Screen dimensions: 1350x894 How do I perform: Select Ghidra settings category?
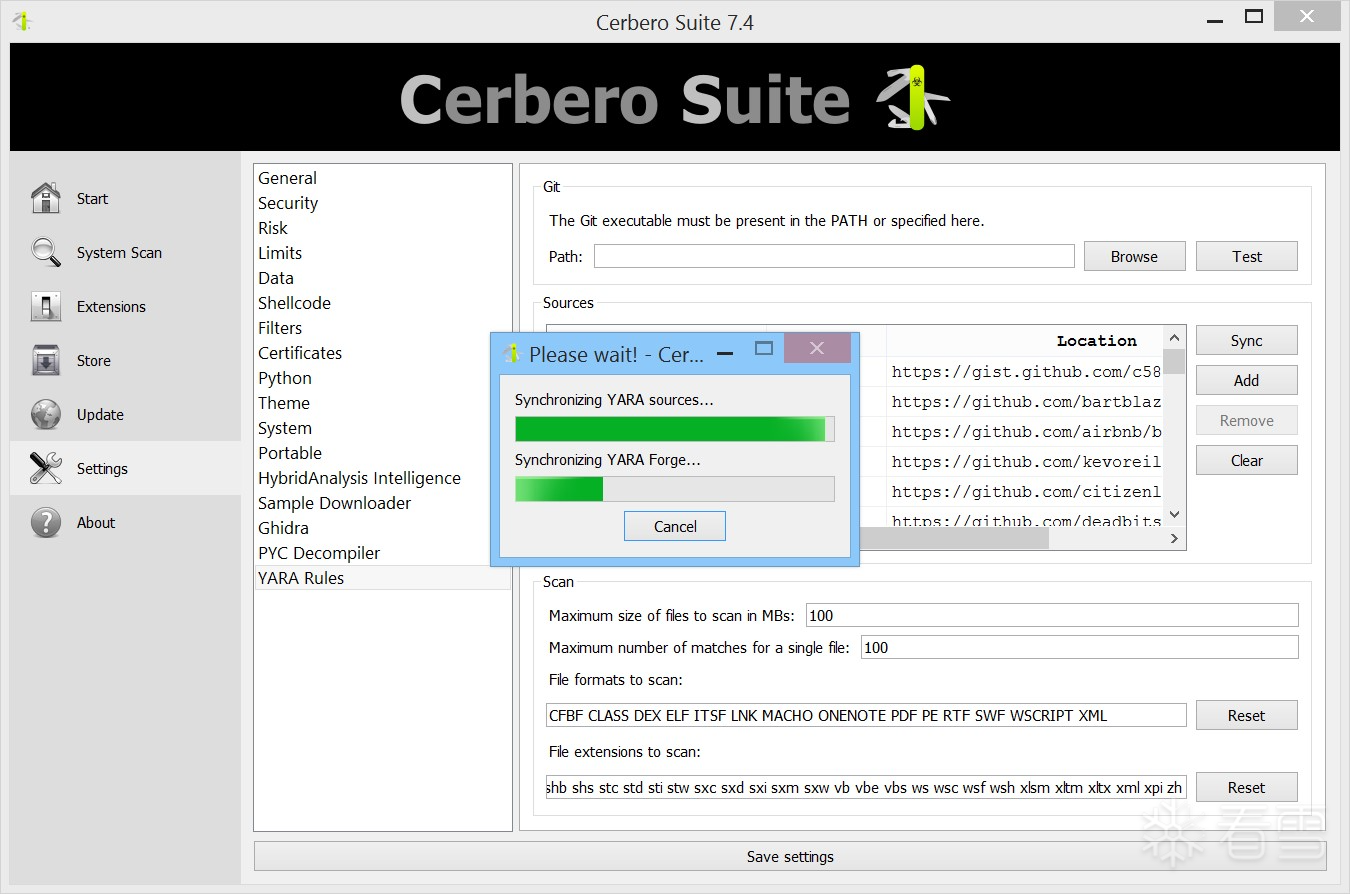[x=382, y=528]
